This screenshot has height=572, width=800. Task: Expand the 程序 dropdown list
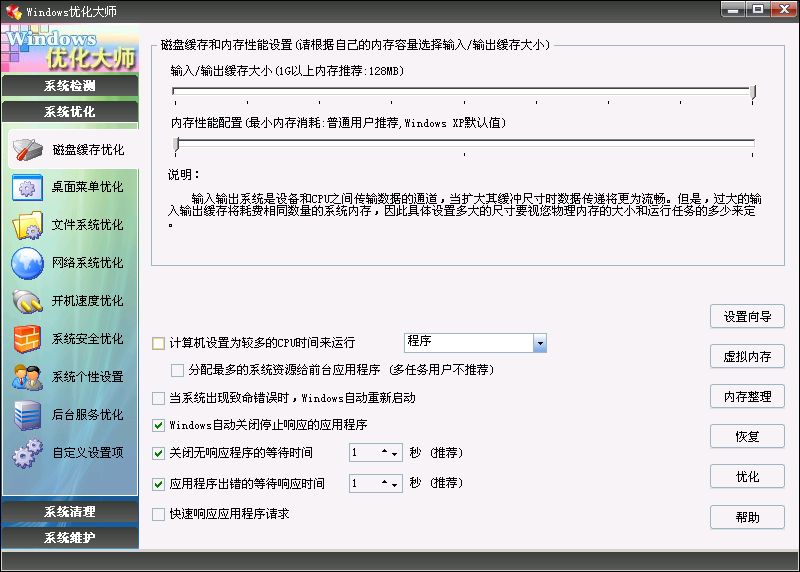point(540,343)
